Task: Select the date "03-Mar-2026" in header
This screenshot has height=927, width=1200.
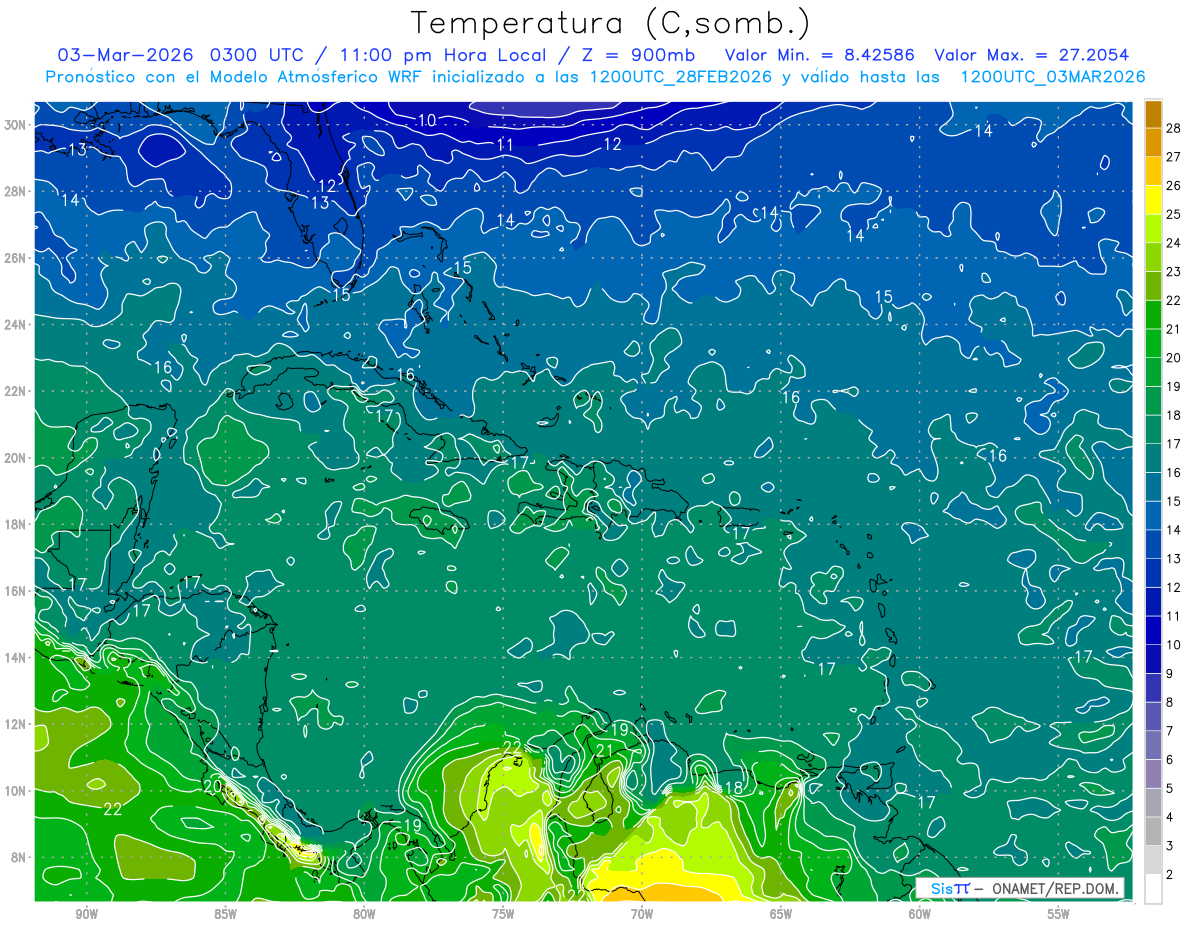Action: coord(125,55)
